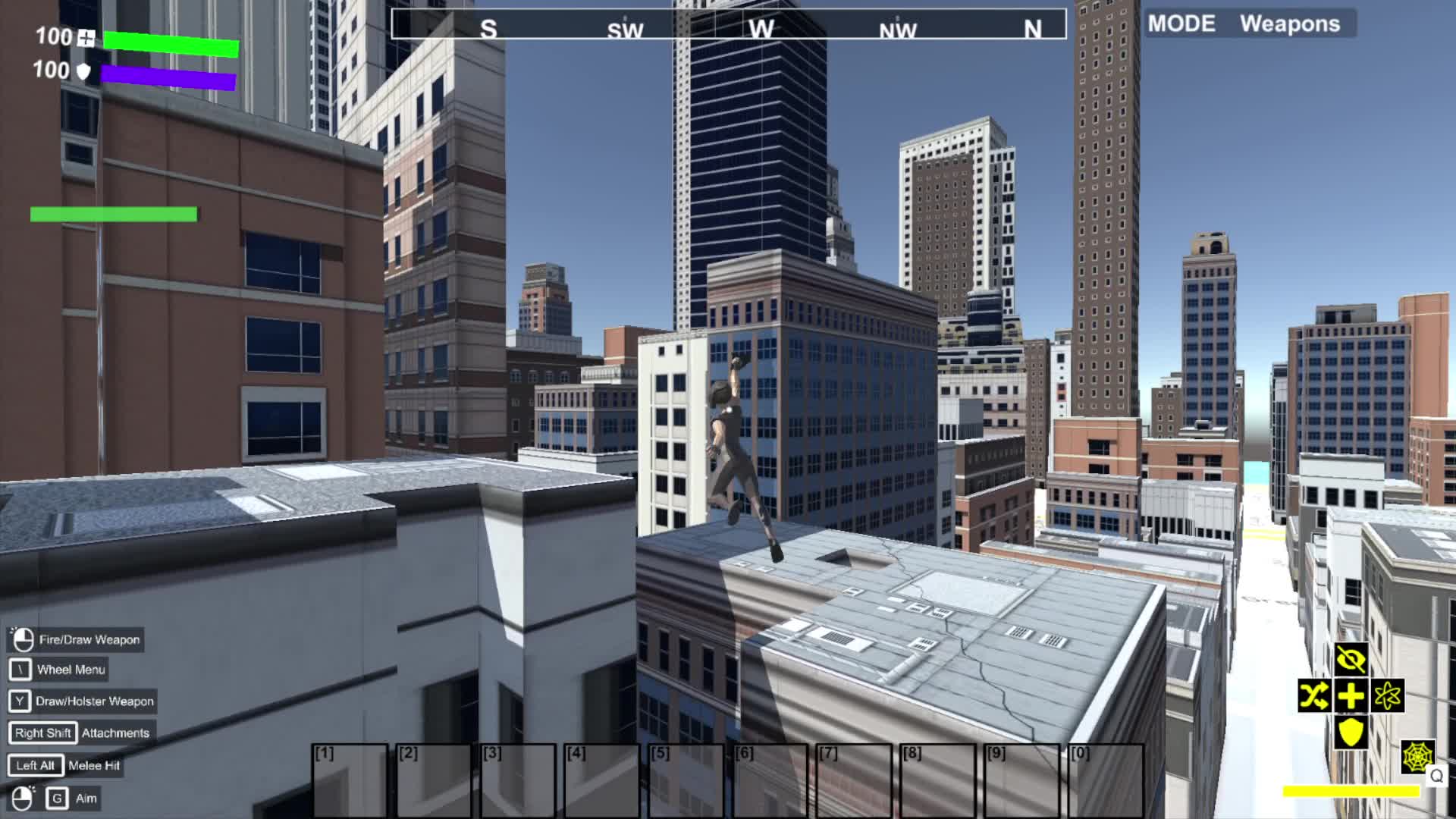Select the yellow plus power icon
The image size is (1456, 819).
coord(1351,695)
